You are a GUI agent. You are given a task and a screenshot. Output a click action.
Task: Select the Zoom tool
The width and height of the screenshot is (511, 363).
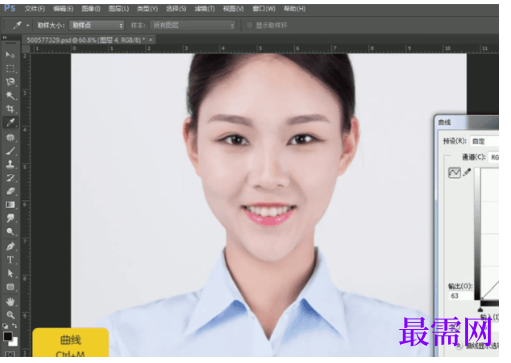10,315
